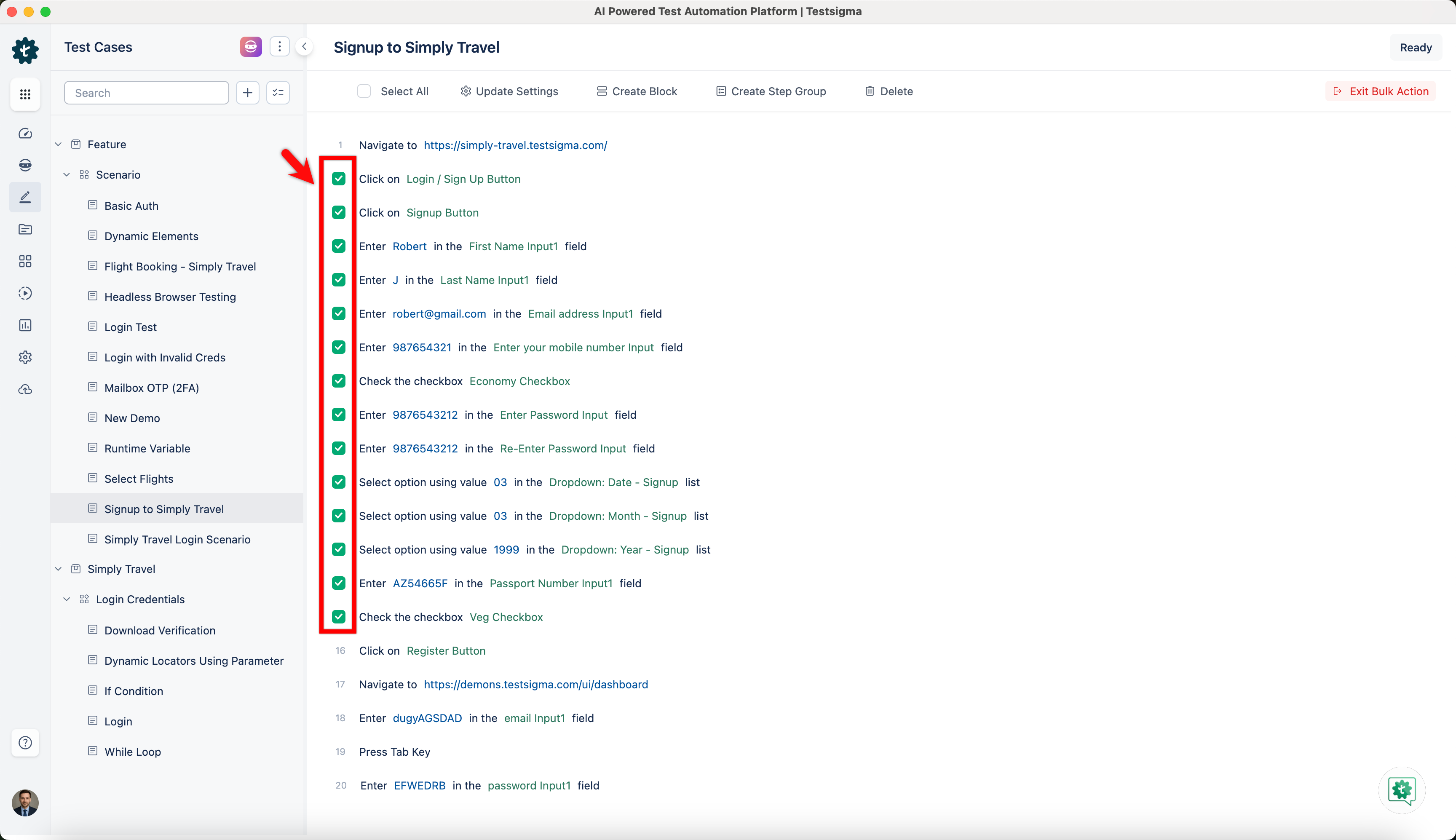Click the Mailbox OTP (2FA) test case
Image resolution: width=1456 pixels, height=840 pixels.
point(152,388)
